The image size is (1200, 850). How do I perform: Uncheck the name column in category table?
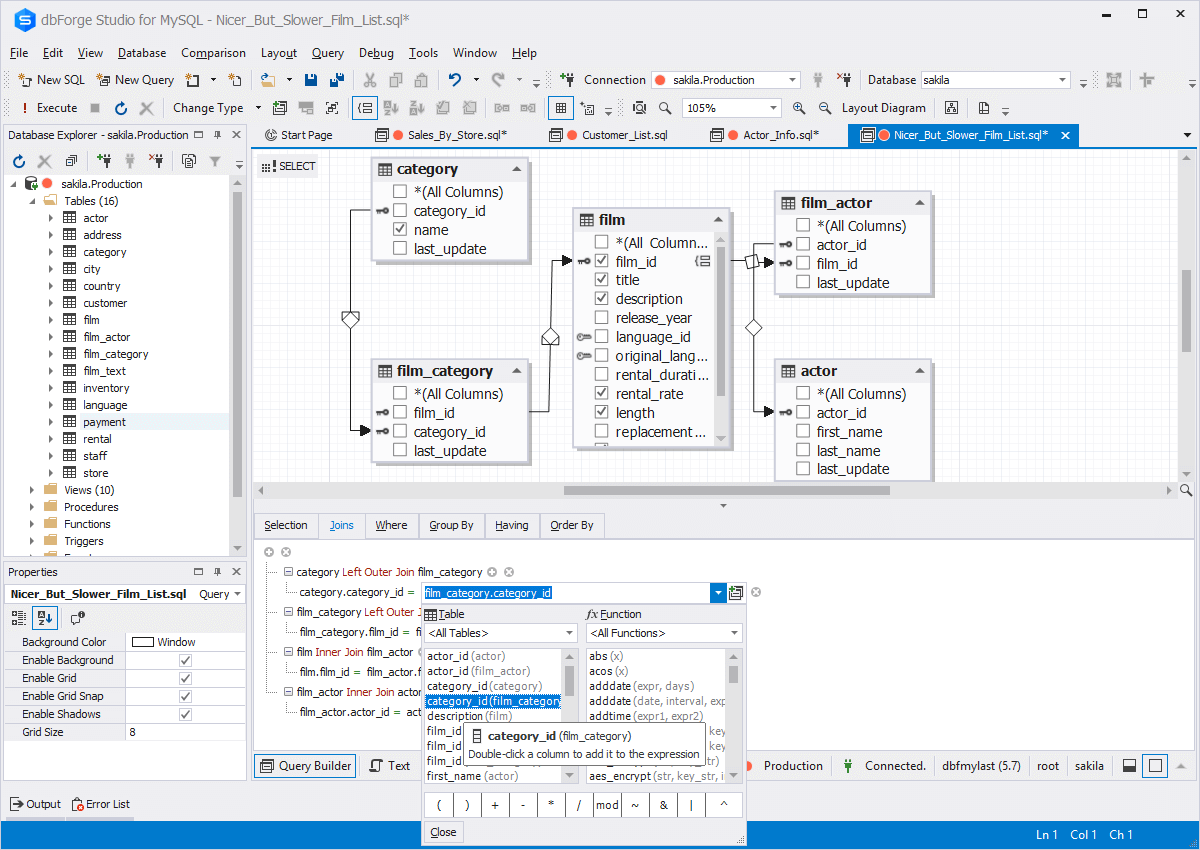click(x=400, y=230)
